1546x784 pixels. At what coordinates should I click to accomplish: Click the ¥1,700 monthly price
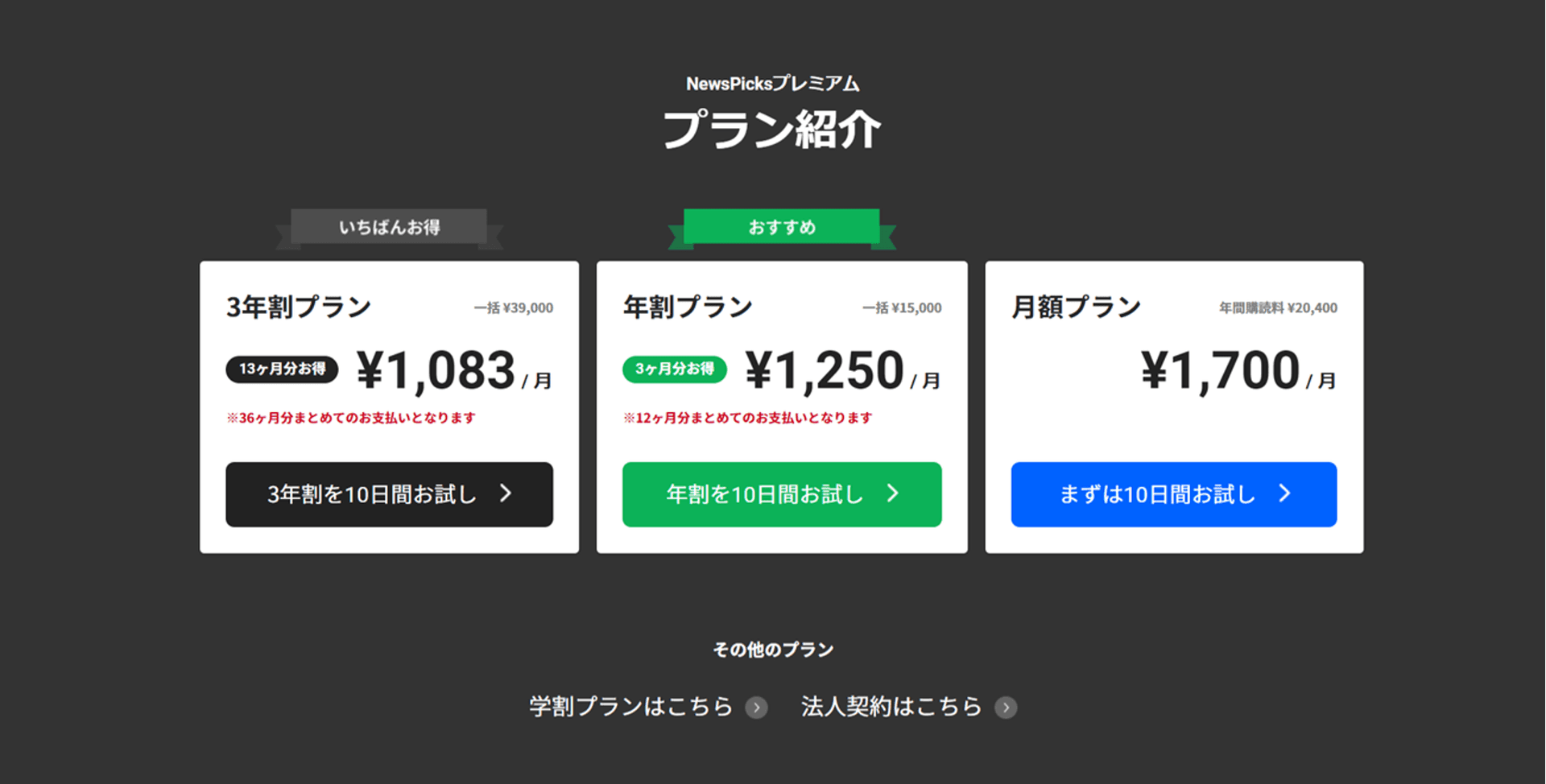coord(1220,371)
